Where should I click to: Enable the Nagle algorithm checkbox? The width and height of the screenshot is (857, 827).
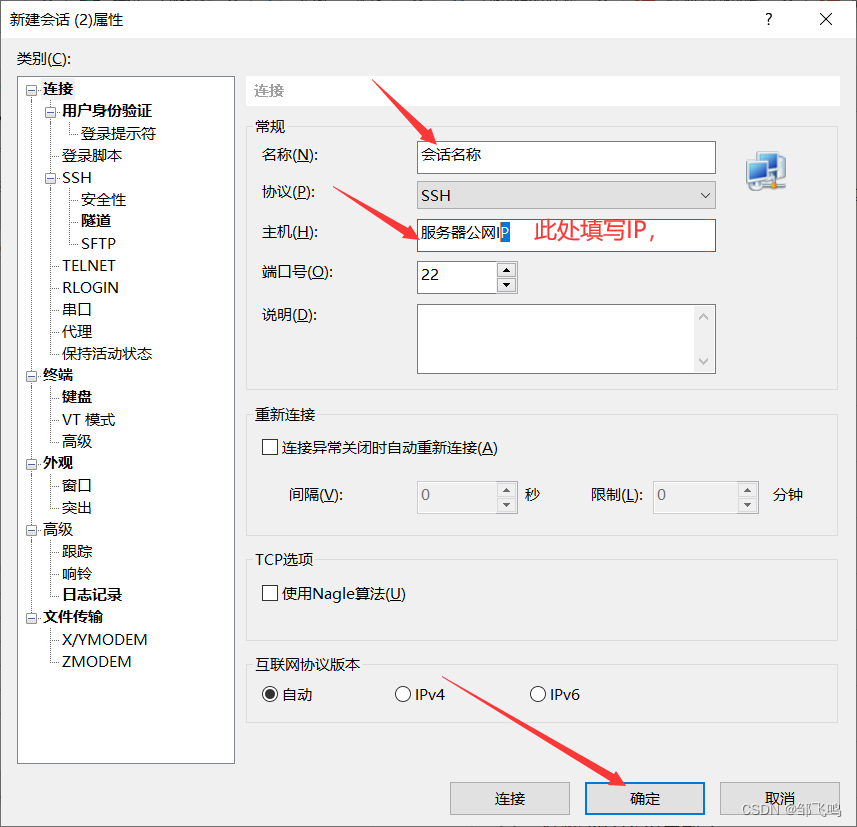coord(270,593)
